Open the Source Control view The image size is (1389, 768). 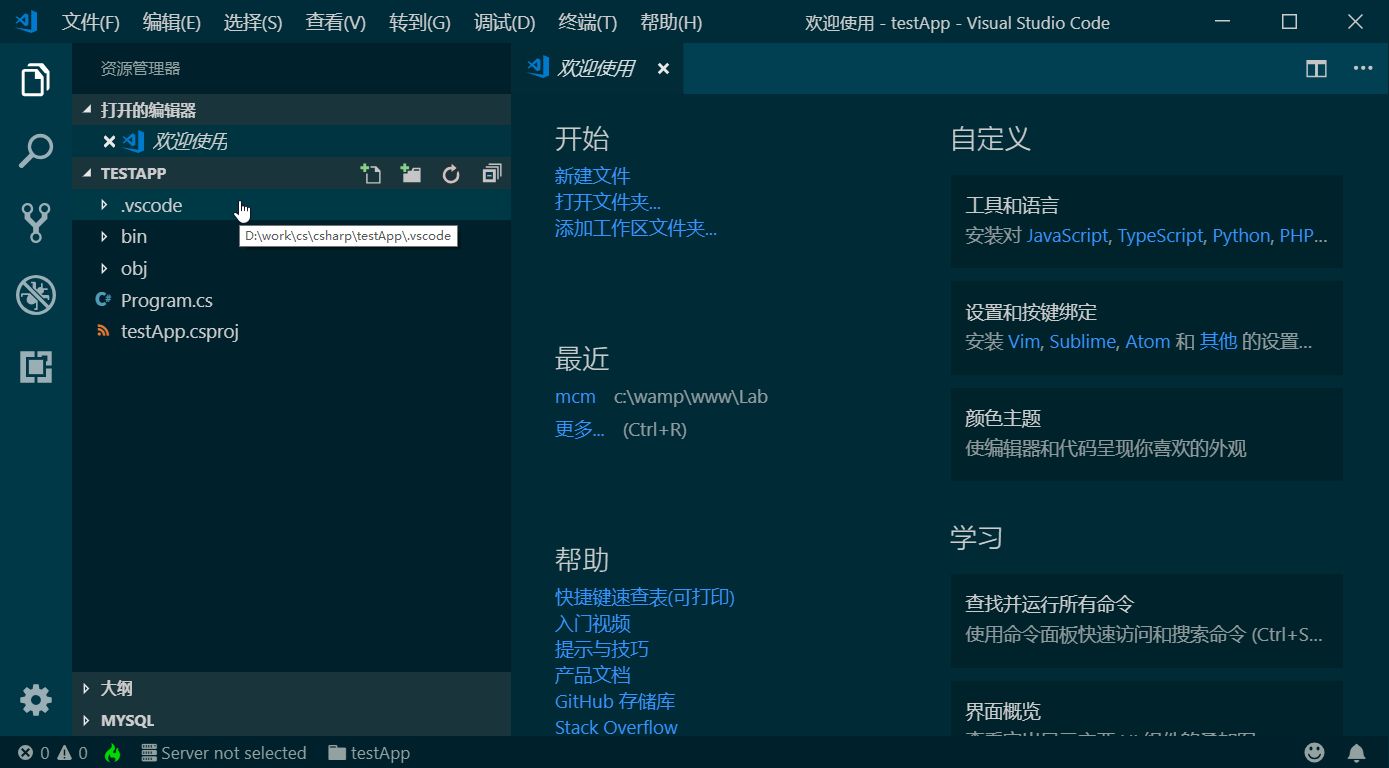click(36, 223)
